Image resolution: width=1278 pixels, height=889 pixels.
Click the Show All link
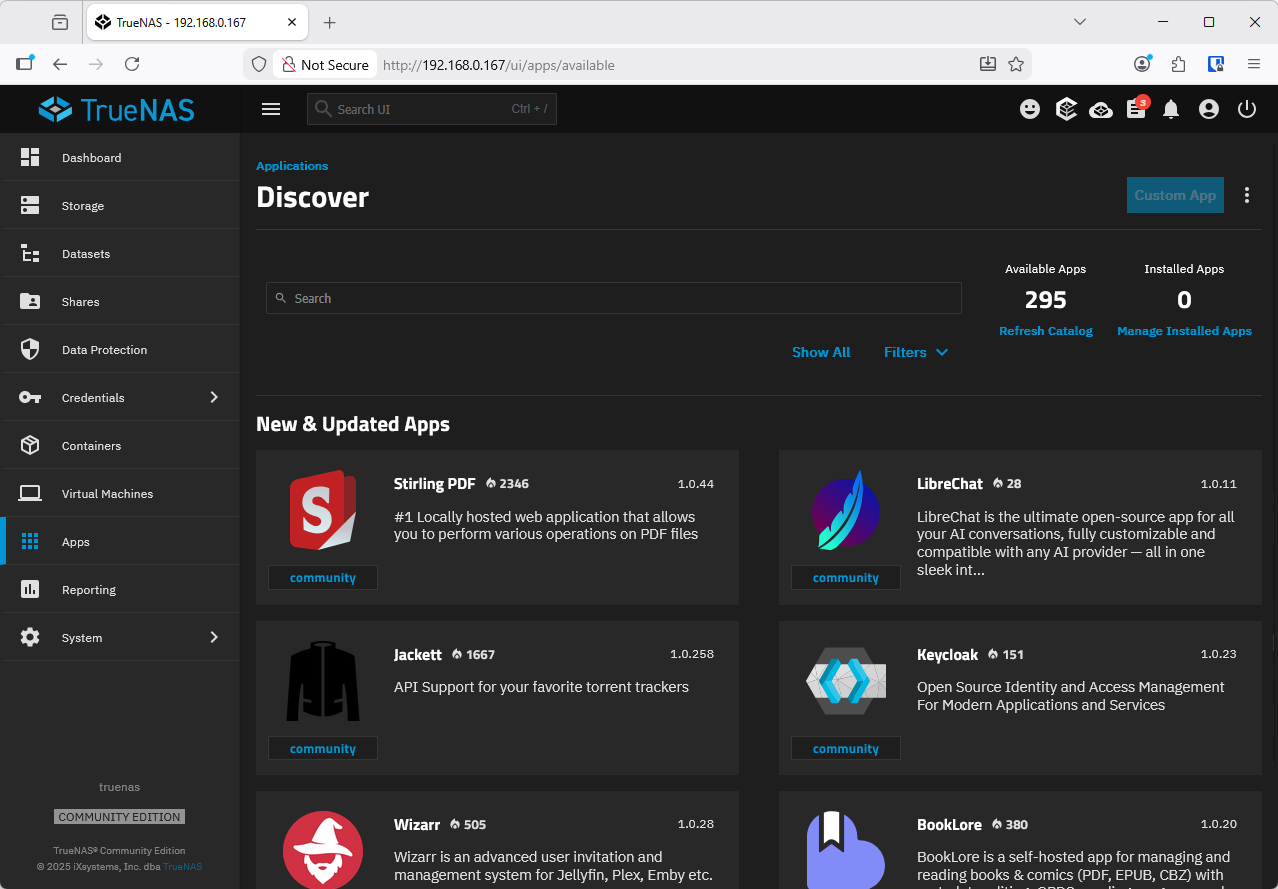[x=821, y=352]
